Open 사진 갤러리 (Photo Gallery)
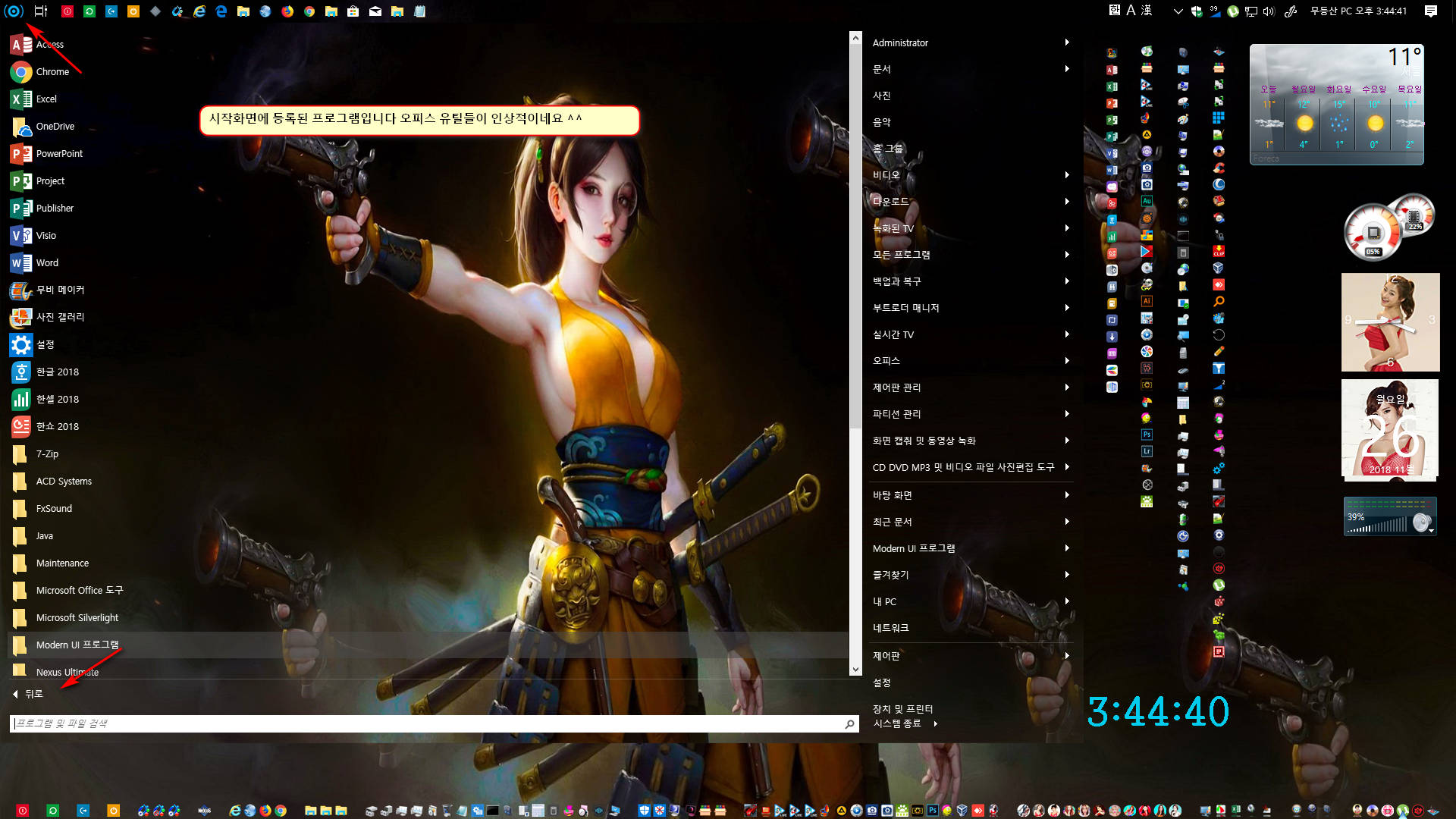This screenshot has height=819, width=1456. pyautogui.click(x=45, y=318)
